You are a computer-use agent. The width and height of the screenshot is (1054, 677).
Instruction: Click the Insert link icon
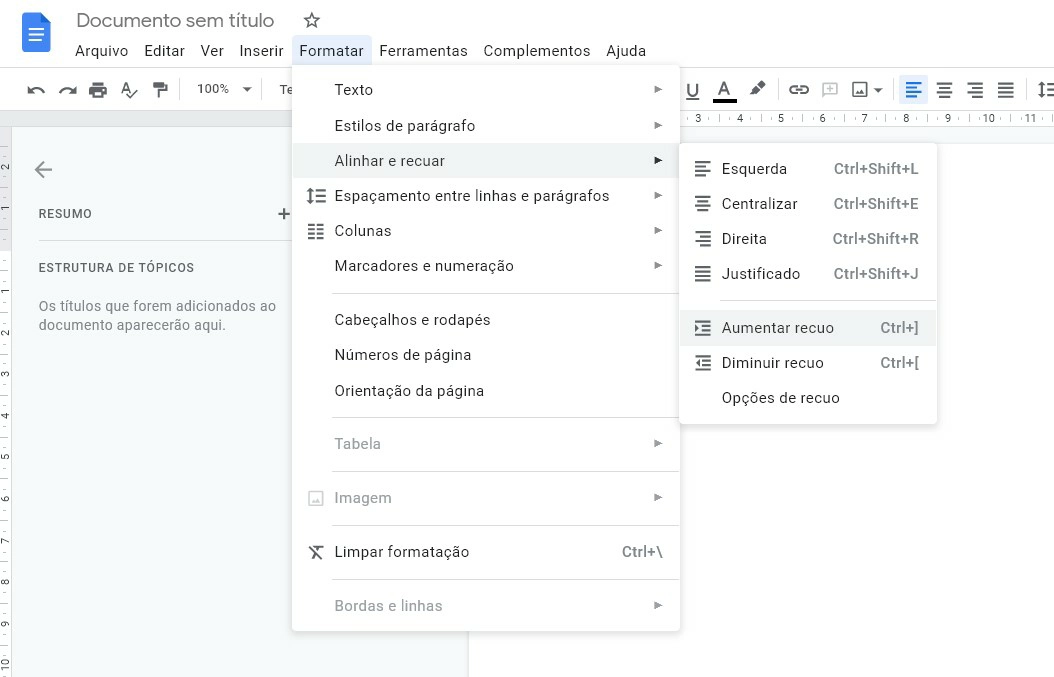[799, 89]
